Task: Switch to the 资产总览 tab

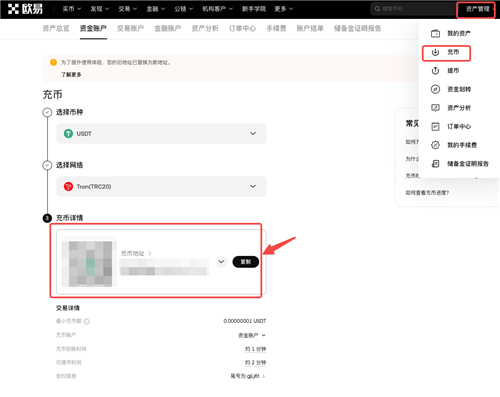Action: click(x=56, y=28)
